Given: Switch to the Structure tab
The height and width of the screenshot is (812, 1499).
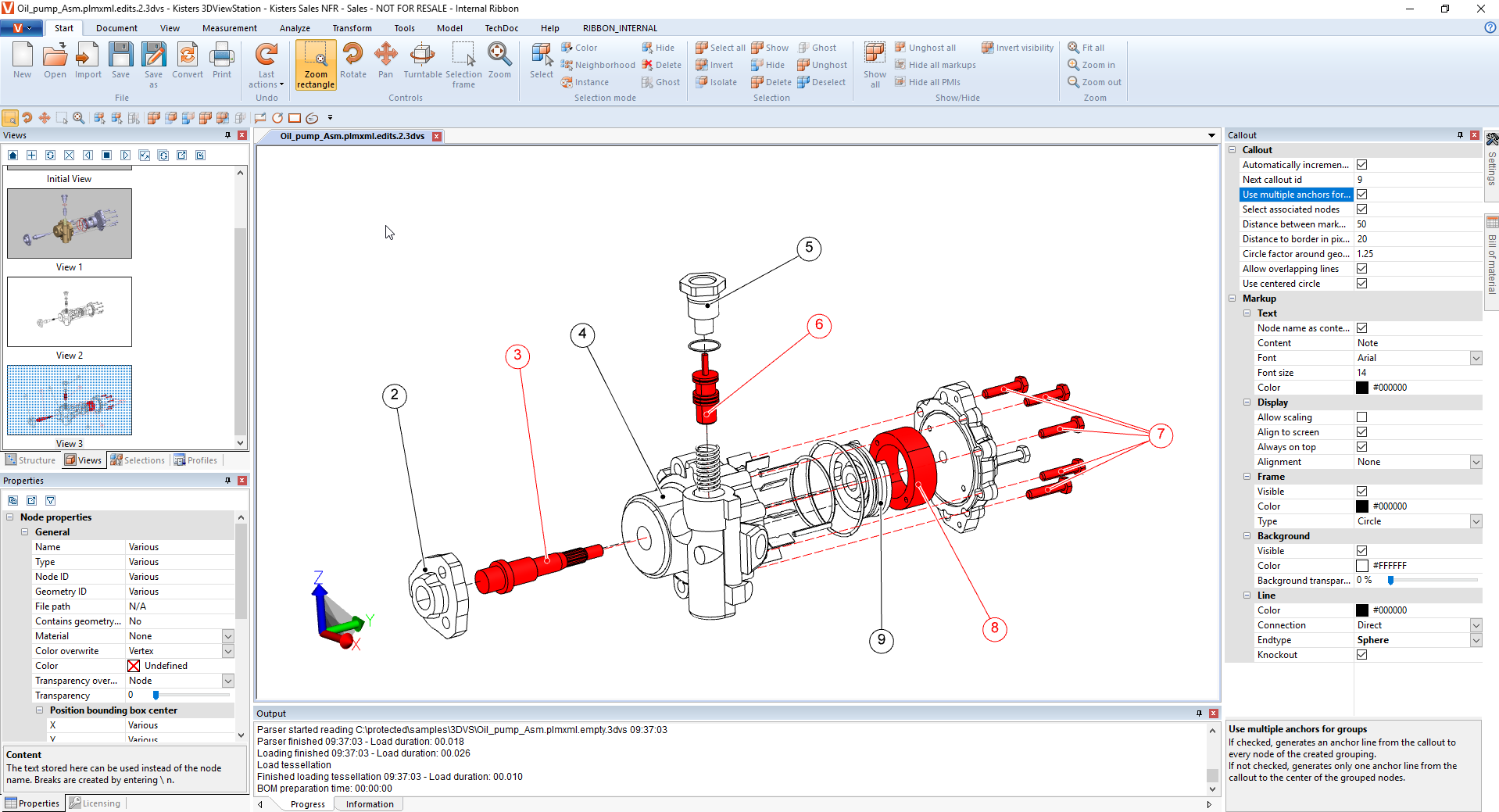Looking at the screenshot, I should tap(30, 460).
